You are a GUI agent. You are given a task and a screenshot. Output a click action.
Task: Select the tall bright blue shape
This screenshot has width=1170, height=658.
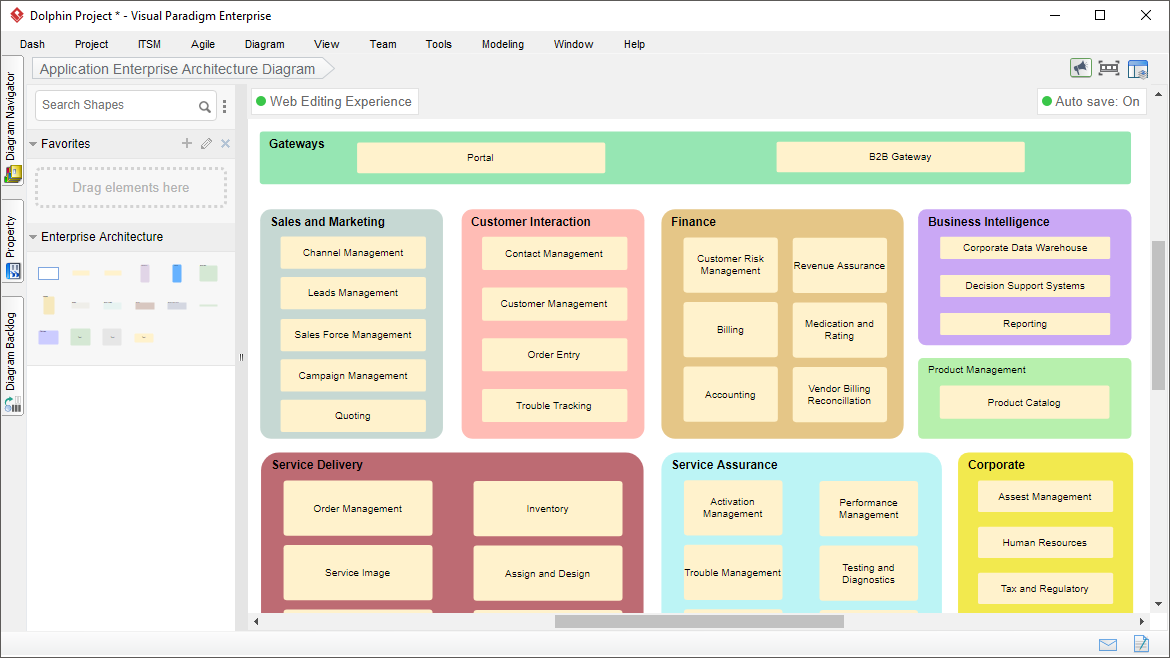tap(177, 274)
